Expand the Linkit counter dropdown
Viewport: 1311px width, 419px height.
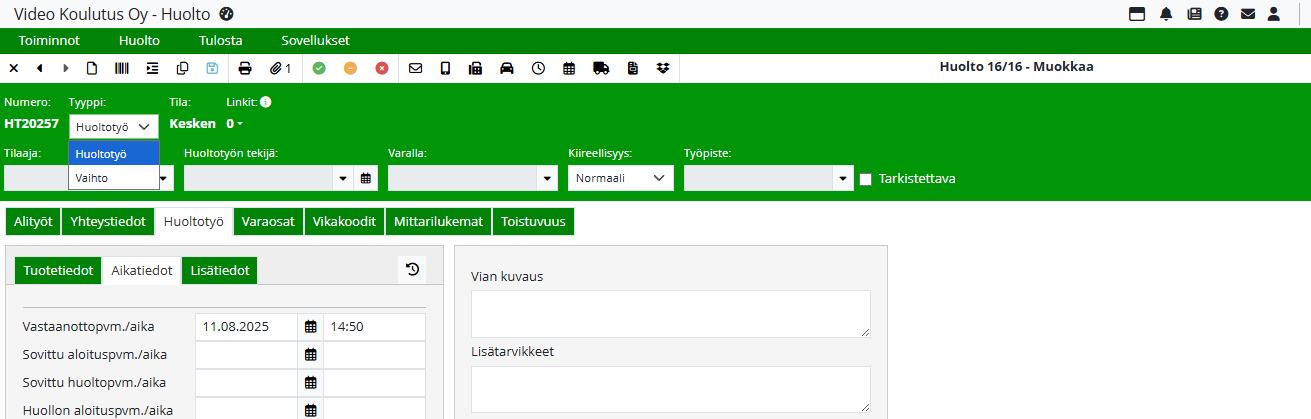click(235, 124)
